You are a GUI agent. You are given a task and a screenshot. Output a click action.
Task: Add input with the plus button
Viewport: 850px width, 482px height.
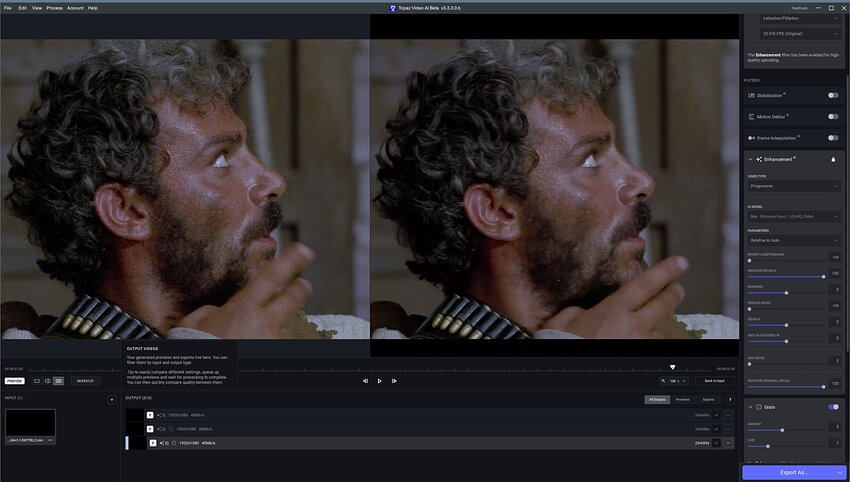pos(112,400)
